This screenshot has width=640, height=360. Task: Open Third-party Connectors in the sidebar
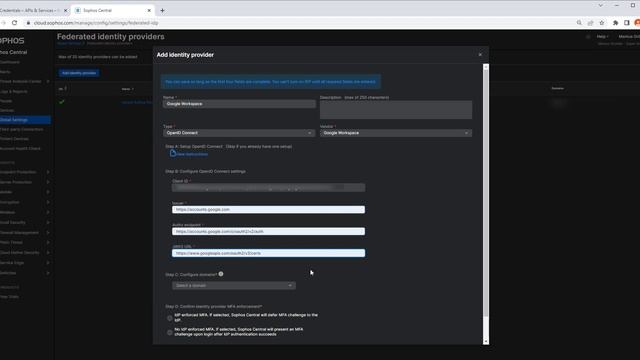[22, 129]
